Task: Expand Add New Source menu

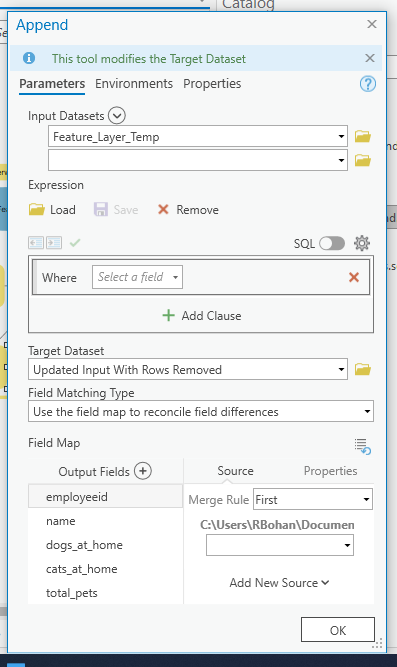Action: tap(279, 583)
